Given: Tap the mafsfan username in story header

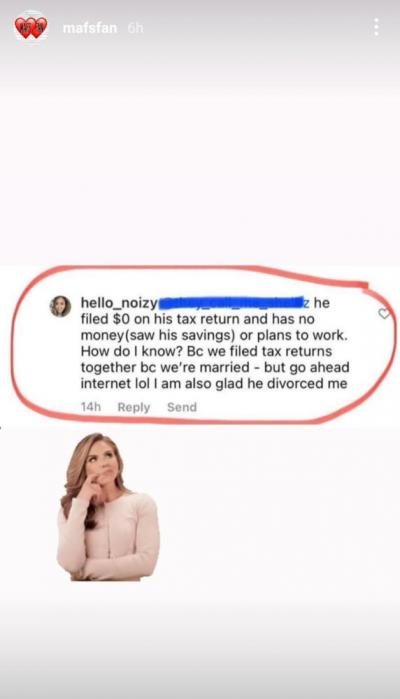Looking at the screenshot, I should (90, 28).
